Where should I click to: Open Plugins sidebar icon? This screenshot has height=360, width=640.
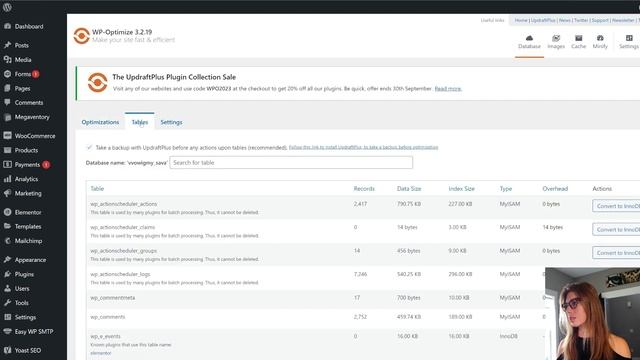7,274
